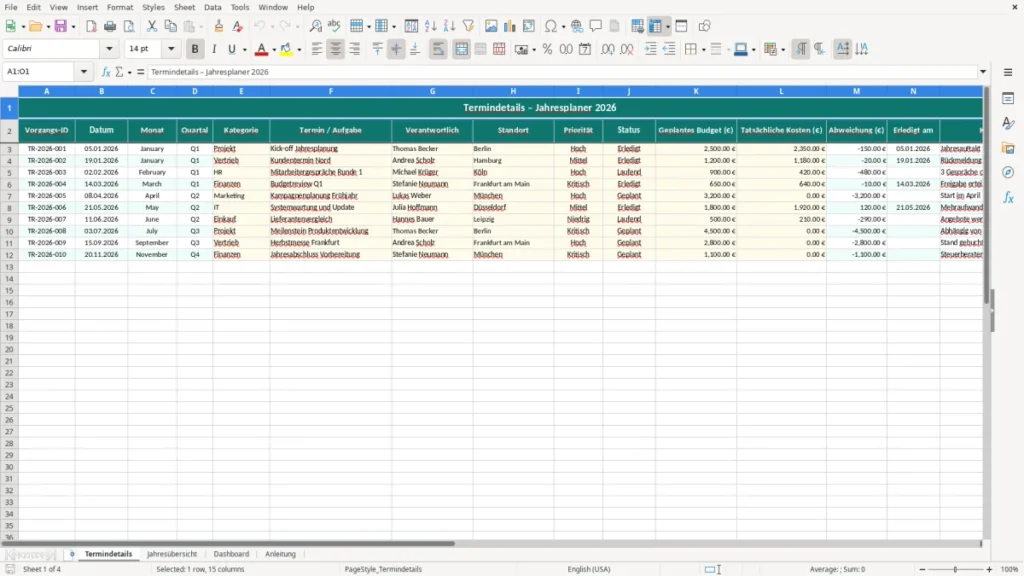Format cells as percent
The image size is (1024, 576).
pyautogui.click(x=547, y=49)
